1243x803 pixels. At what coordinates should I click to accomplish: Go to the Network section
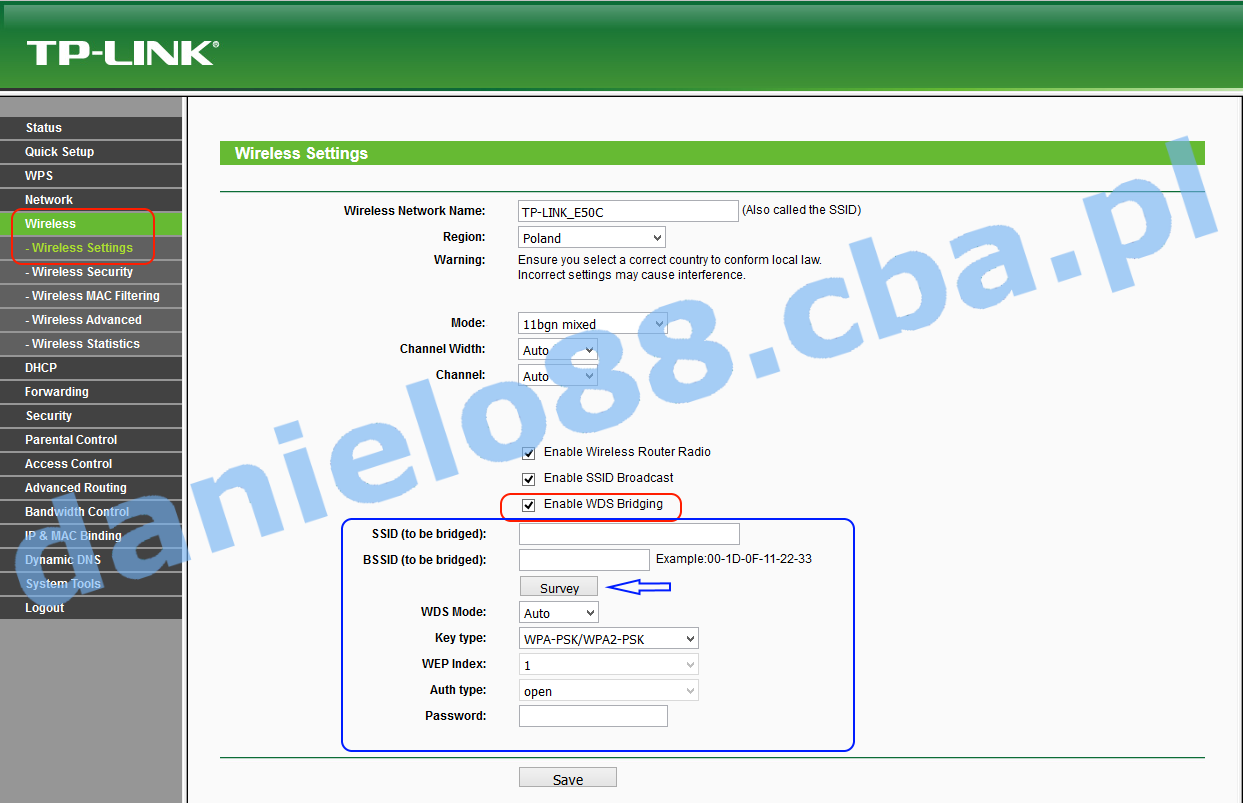click(91, 200)
